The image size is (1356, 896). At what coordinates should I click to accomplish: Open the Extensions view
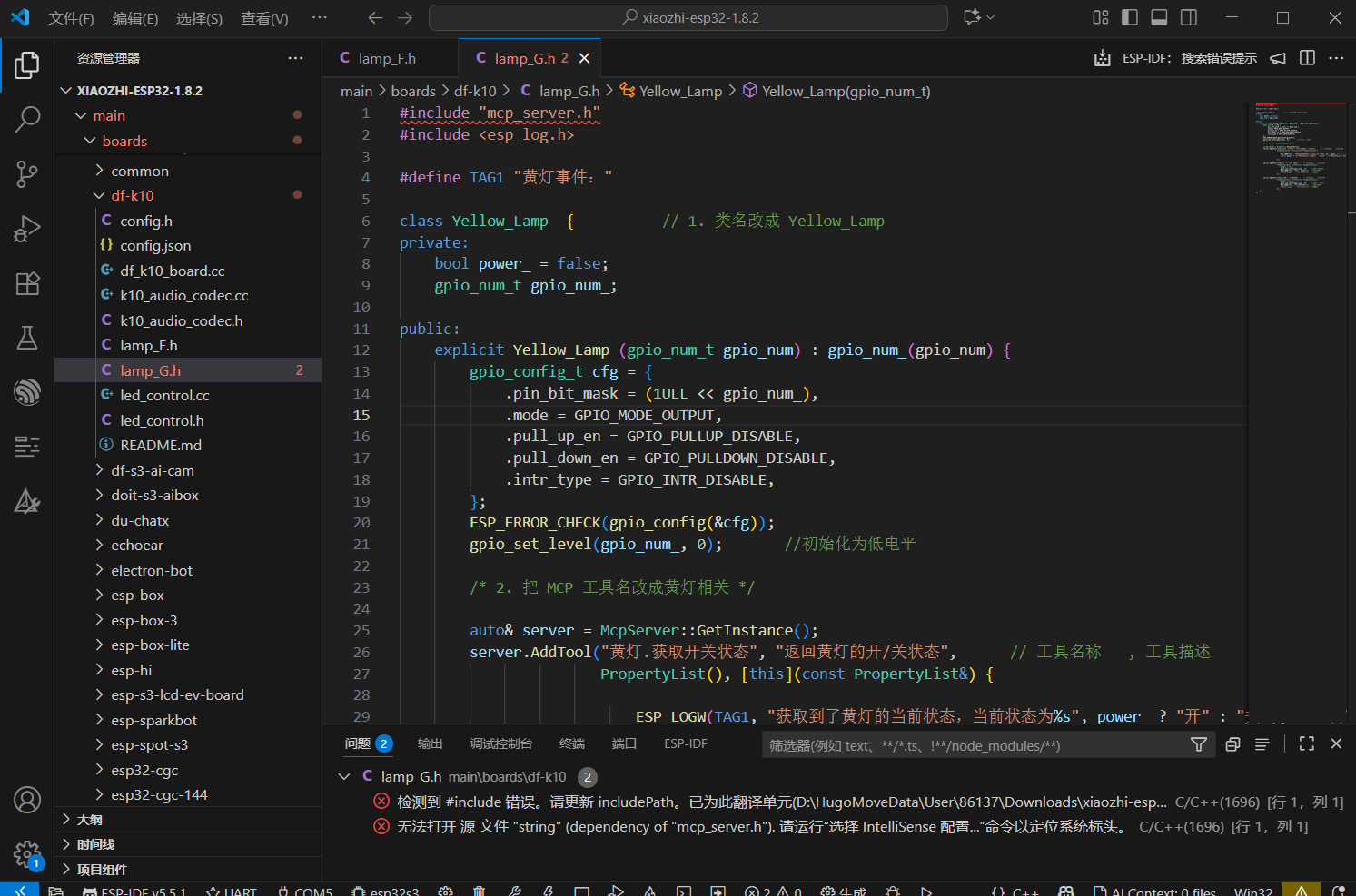tap(27, 283)
